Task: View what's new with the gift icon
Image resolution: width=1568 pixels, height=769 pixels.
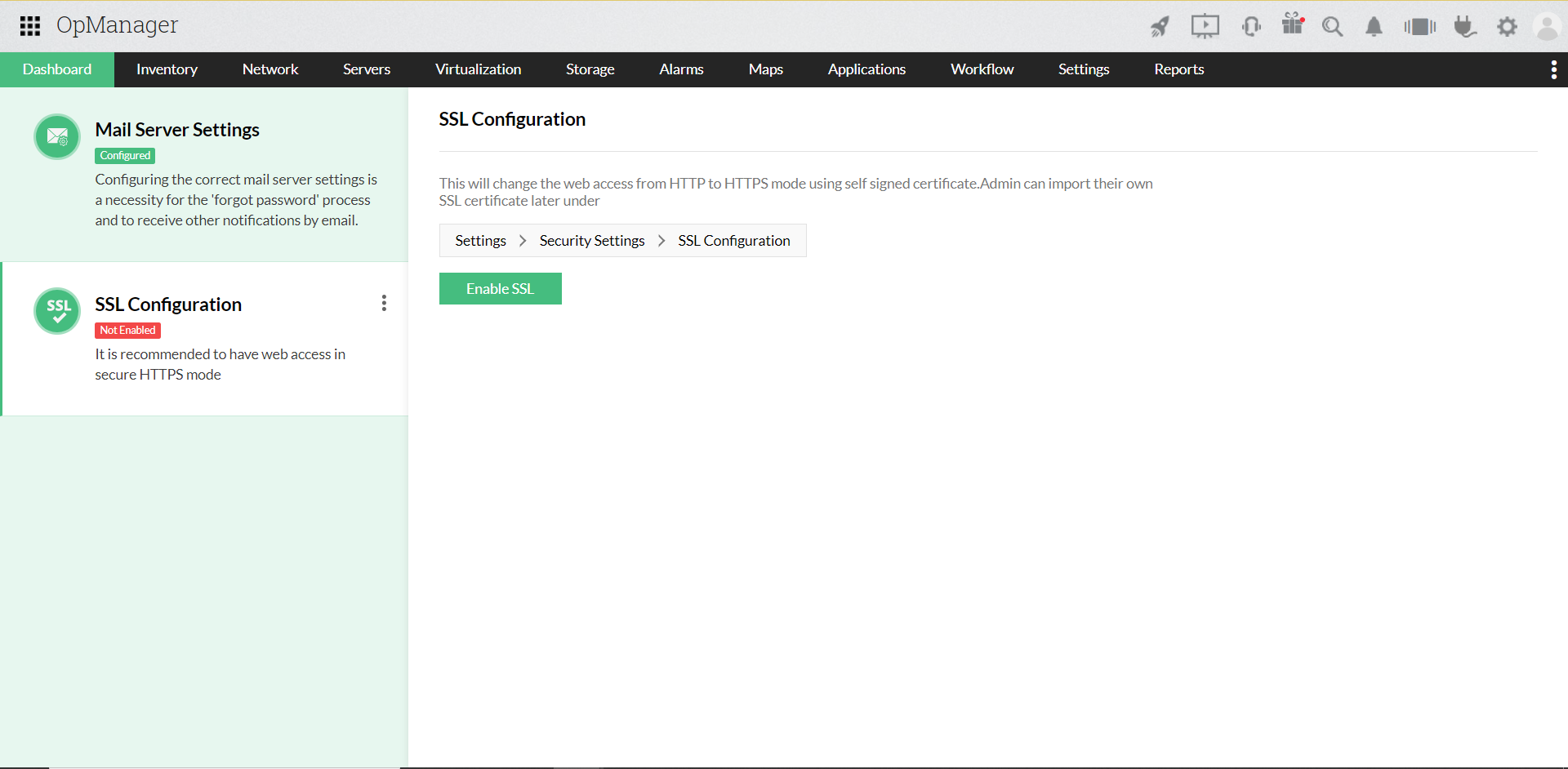Action: tap(1292, 26)
